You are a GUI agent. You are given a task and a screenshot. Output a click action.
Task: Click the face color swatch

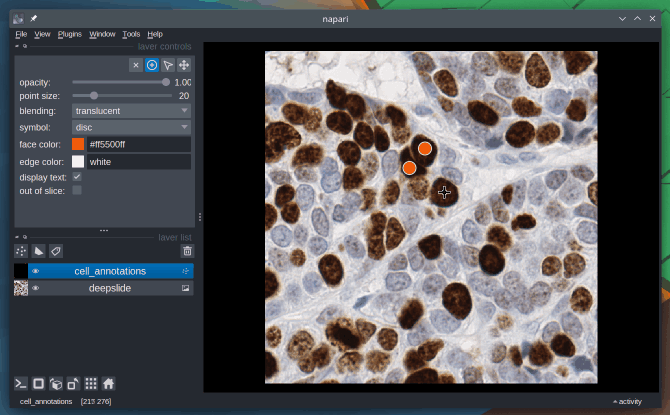78,144
